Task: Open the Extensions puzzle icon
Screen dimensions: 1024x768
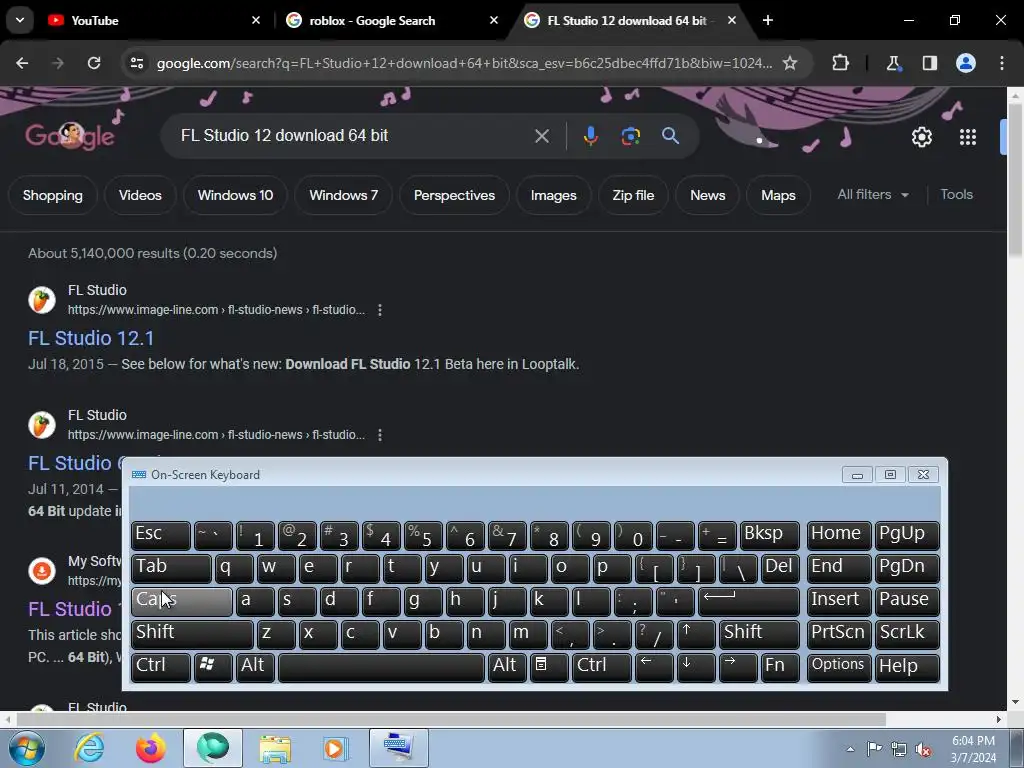Action: (840, 63)
